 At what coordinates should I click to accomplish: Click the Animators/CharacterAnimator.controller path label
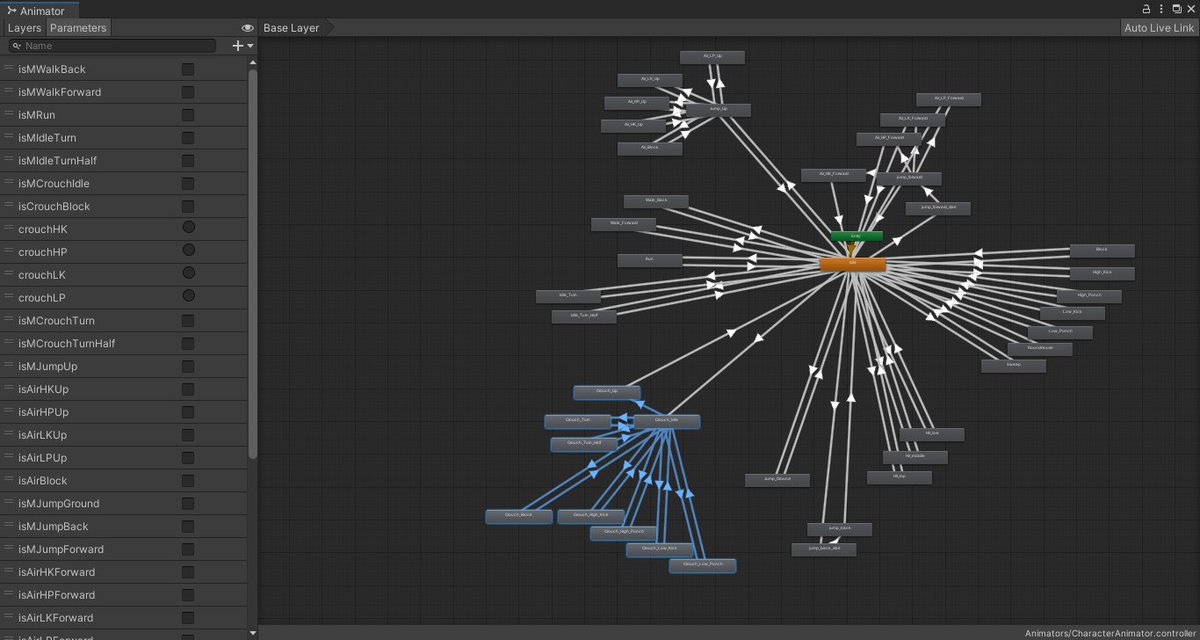(1109, 633)
